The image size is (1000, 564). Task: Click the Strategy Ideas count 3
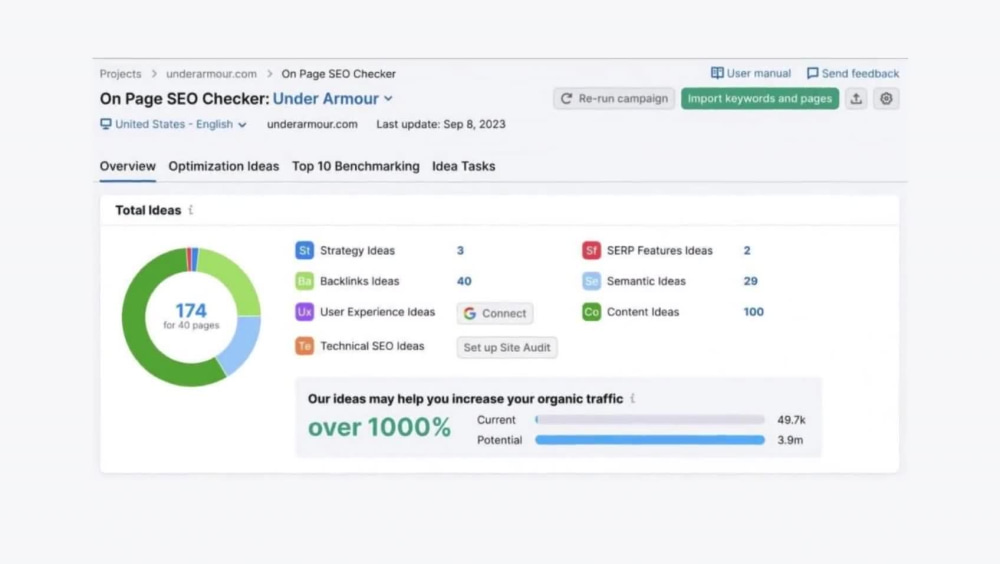click(460, 250)
